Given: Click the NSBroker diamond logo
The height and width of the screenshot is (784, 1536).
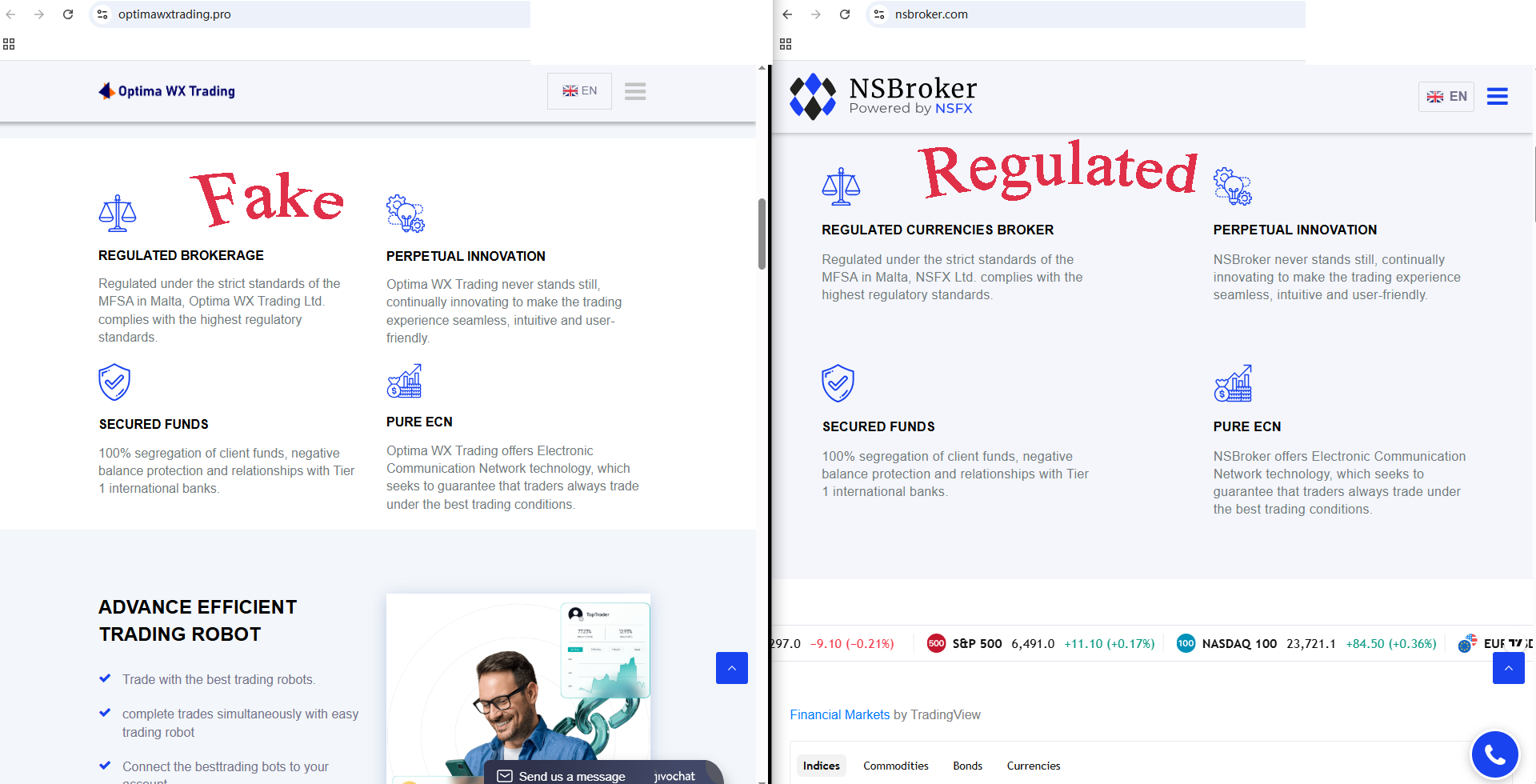Looking at the screenshot, I should 812,97.
